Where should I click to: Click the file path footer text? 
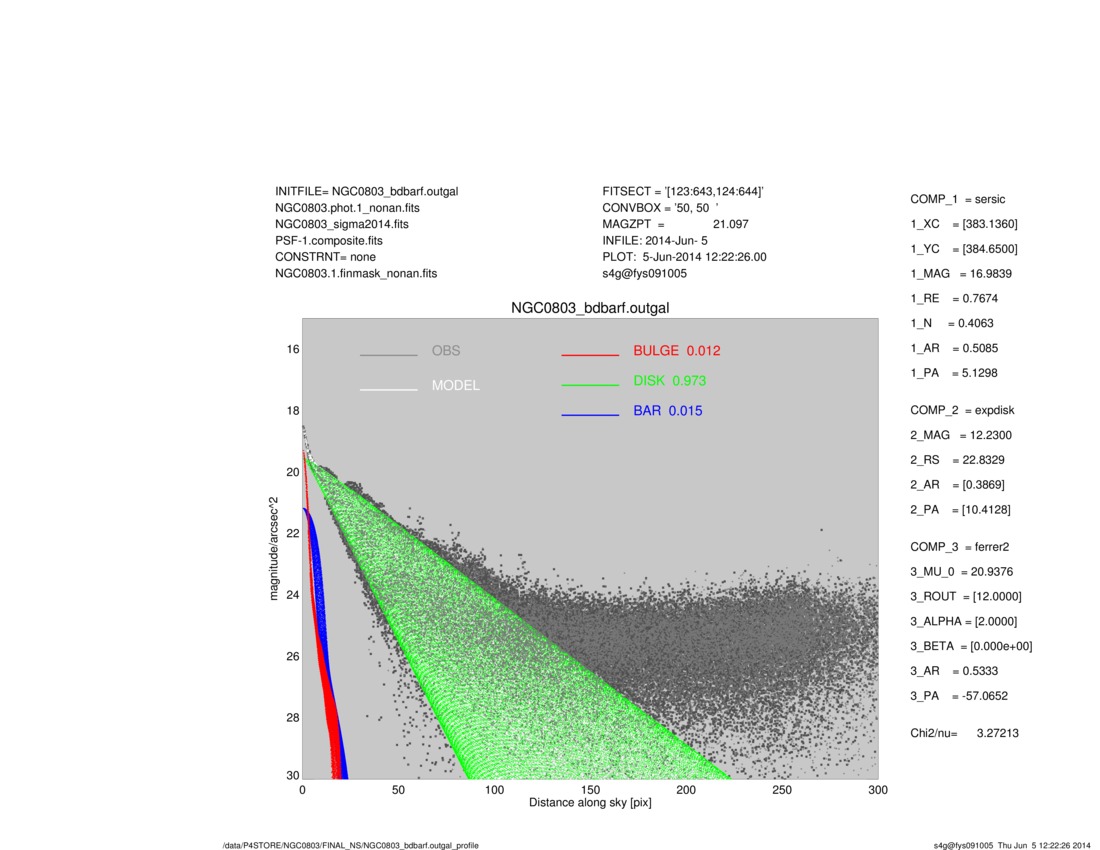(x=351, y=846)
